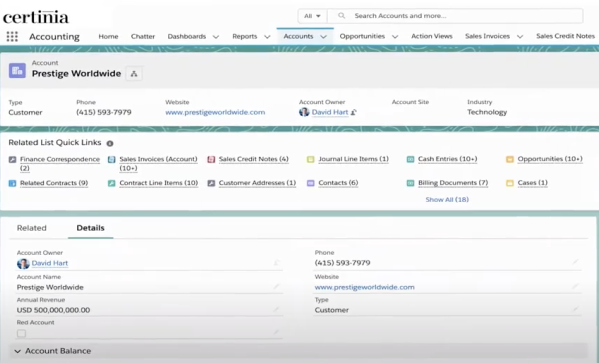Screen dimensions: 599x363
Task: Click the Cases quick link icon
Action: coord(510,183)
